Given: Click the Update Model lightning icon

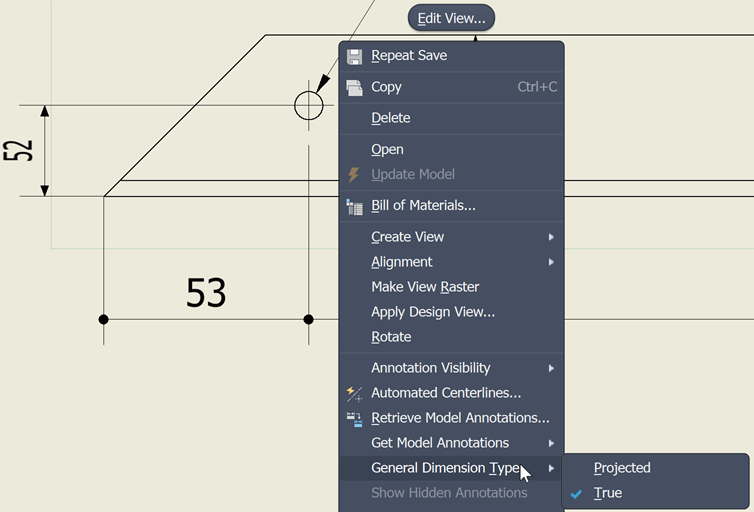Looking at the screenshot, I should tap(353, 175).
